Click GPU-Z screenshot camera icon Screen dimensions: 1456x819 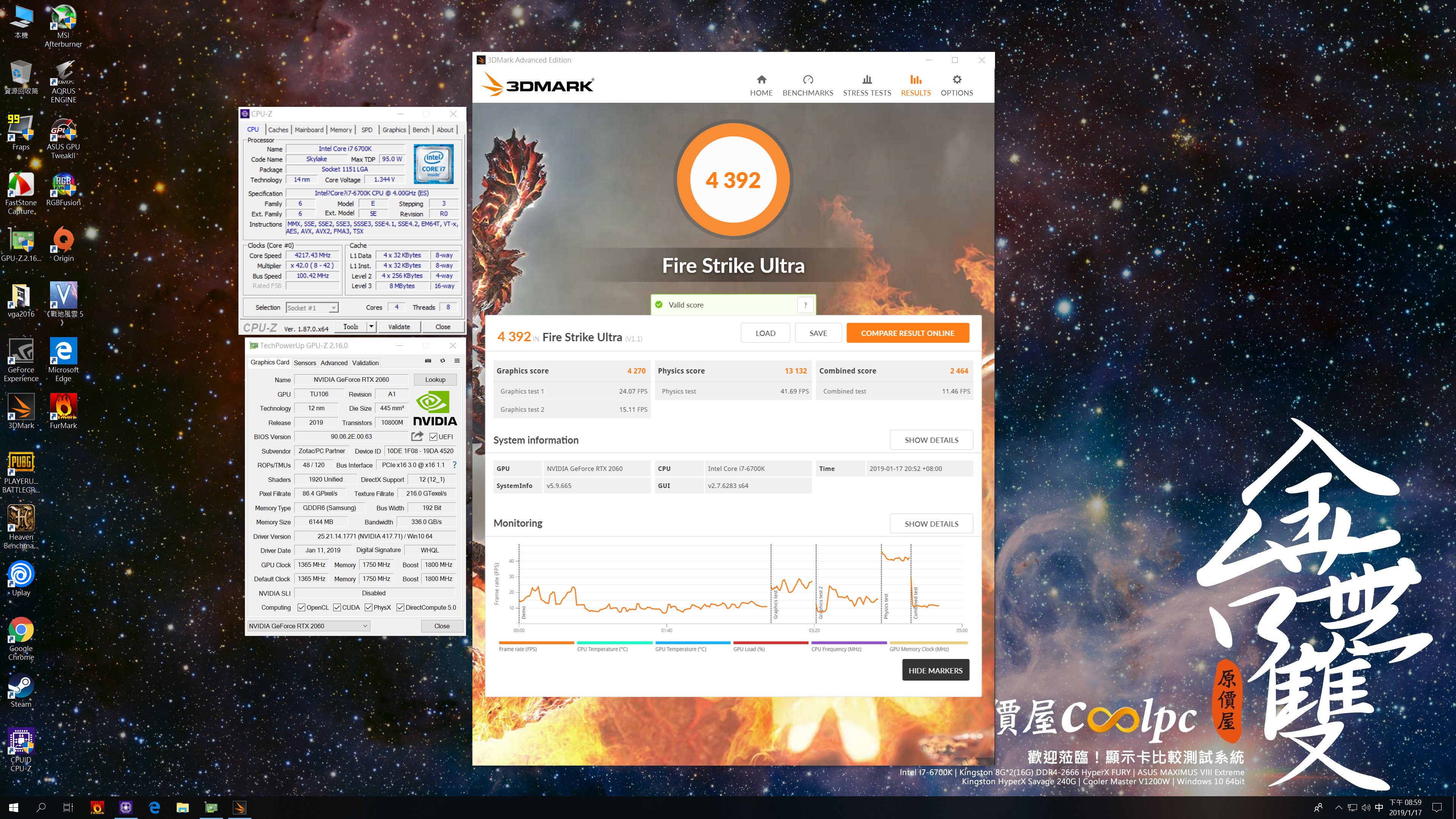tap(428, 361)
